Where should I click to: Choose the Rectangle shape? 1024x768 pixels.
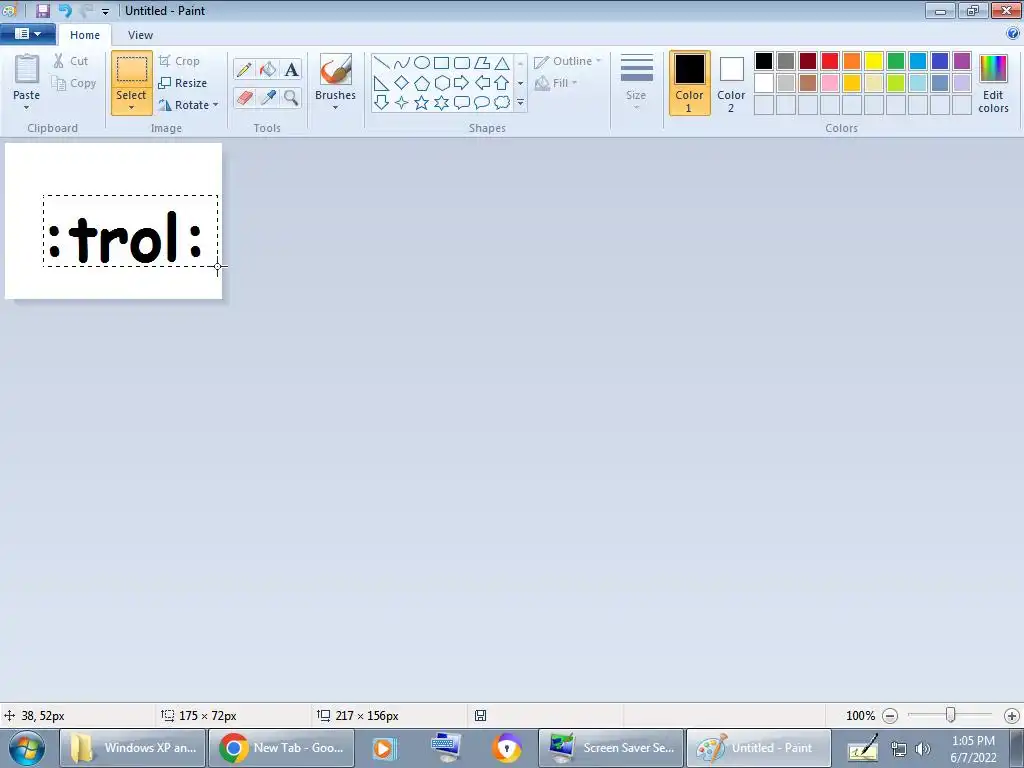(x=441, y=63)
